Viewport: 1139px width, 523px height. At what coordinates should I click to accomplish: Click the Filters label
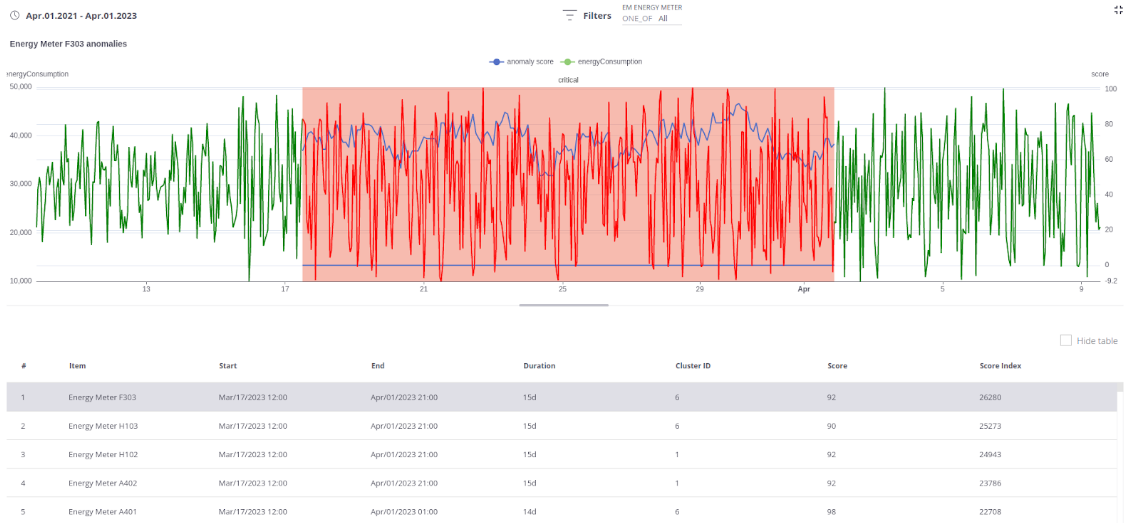(x=597, y=15)
